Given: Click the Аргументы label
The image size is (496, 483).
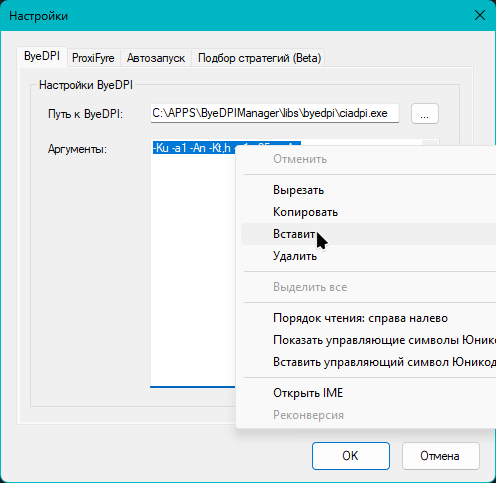Looking at the screenshot, I should [77, 149].
